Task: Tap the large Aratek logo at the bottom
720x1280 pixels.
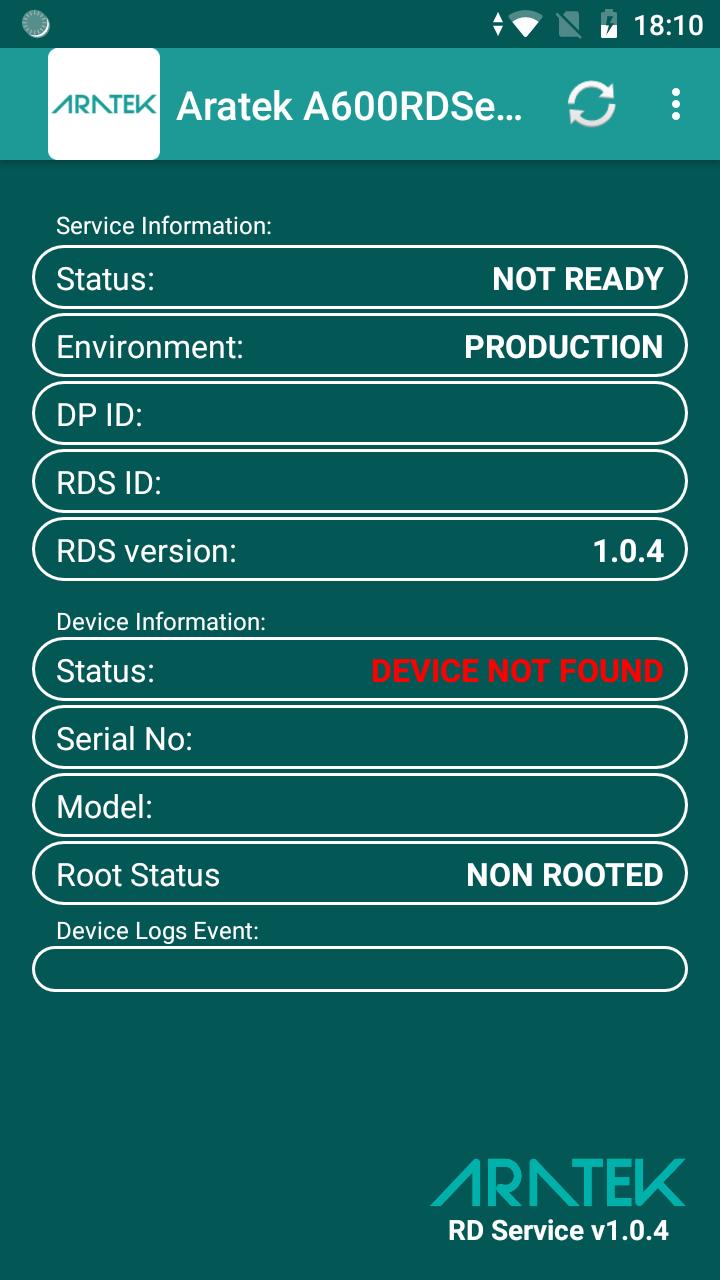Action: (558, 1182)
